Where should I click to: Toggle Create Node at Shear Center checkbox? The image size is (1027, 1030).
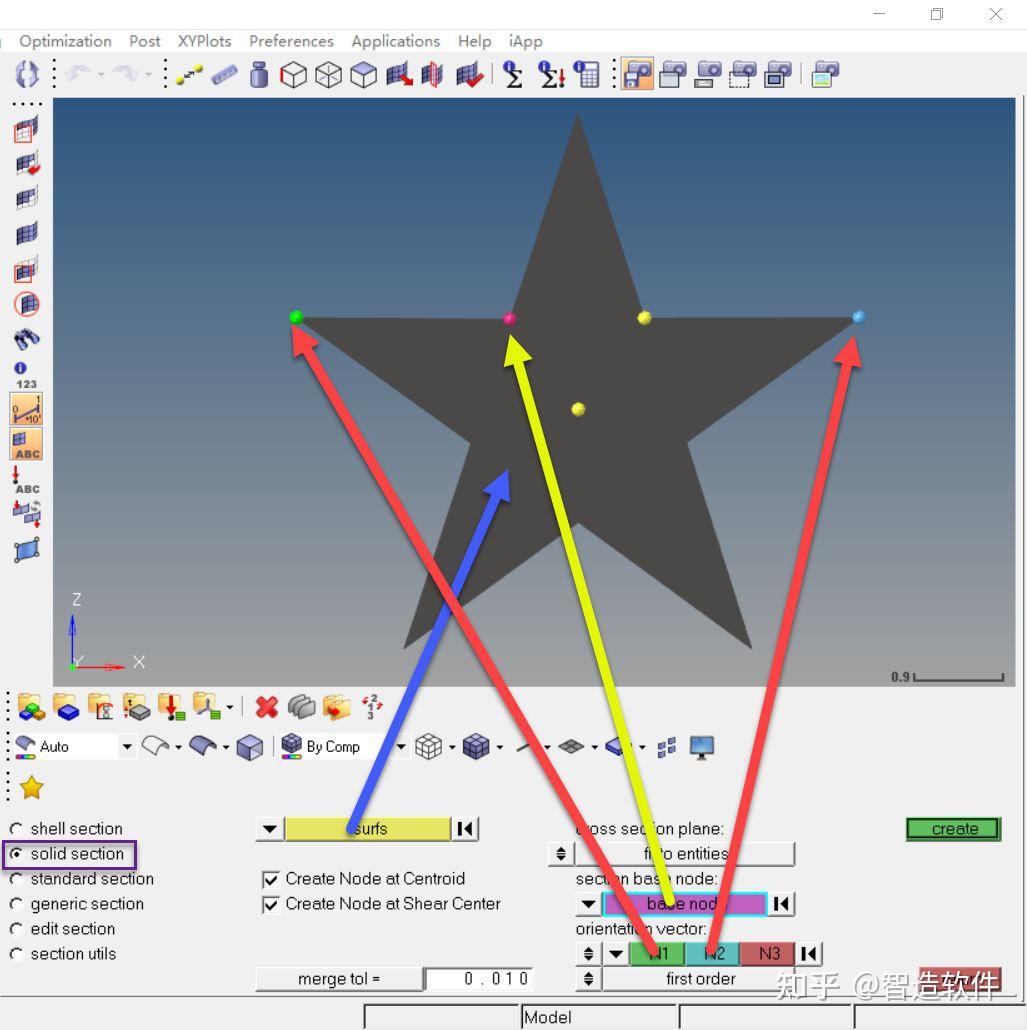270,905
